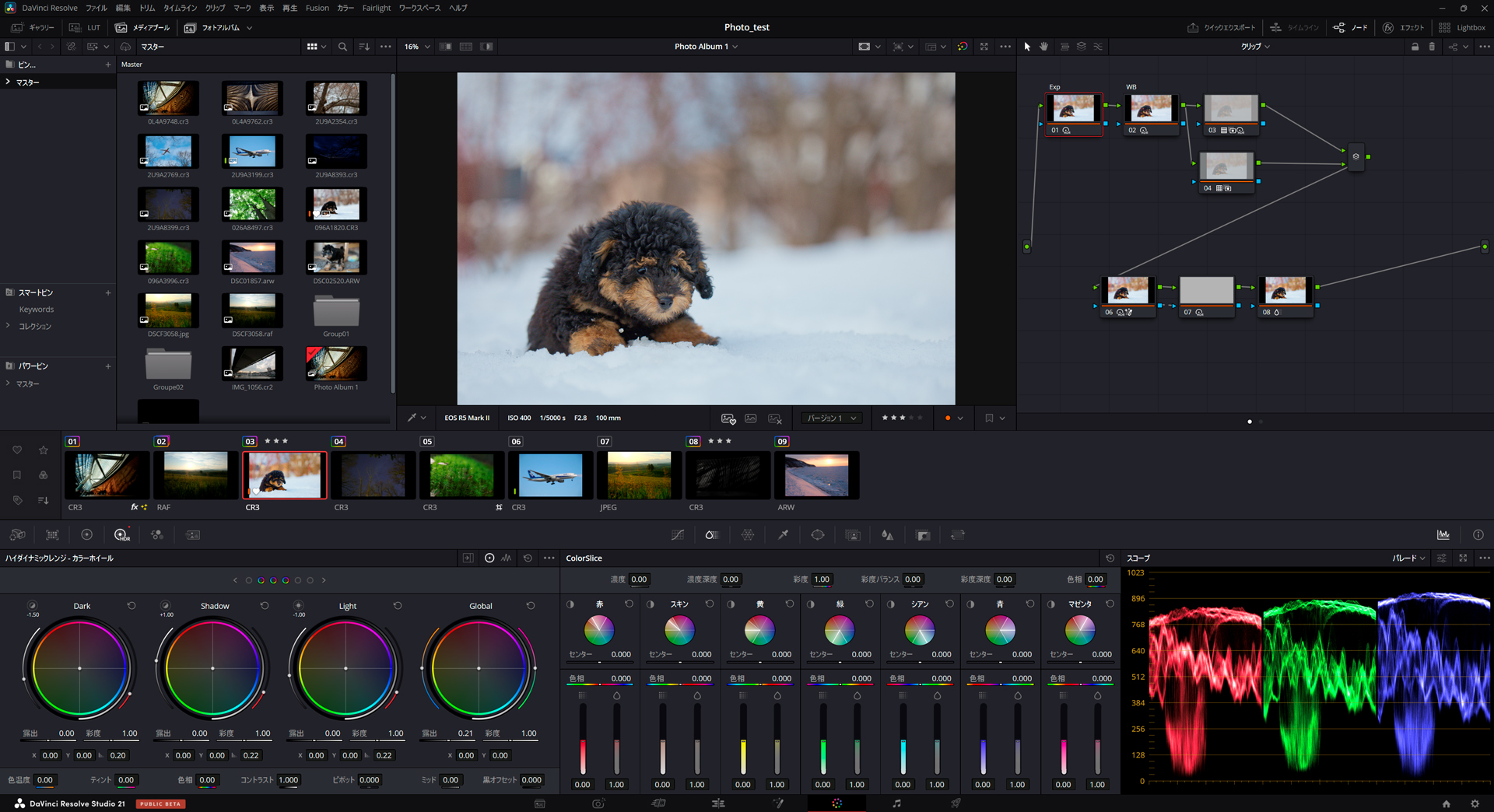The image size is (1494, 812).
Task: Toggle the Lightbox view
Action: pyautogui.click(x=1462, y=27)
